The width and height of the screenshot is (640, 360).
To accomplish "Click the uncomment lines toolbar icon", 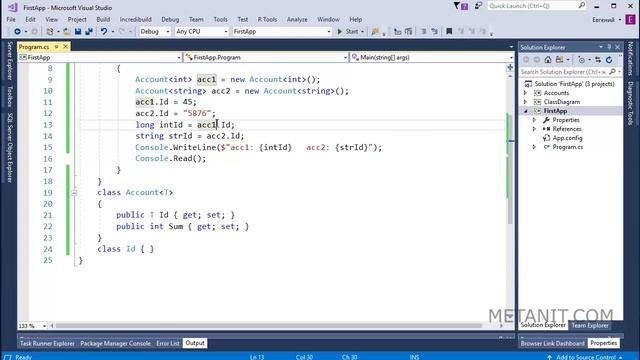I will click(434, 31).
